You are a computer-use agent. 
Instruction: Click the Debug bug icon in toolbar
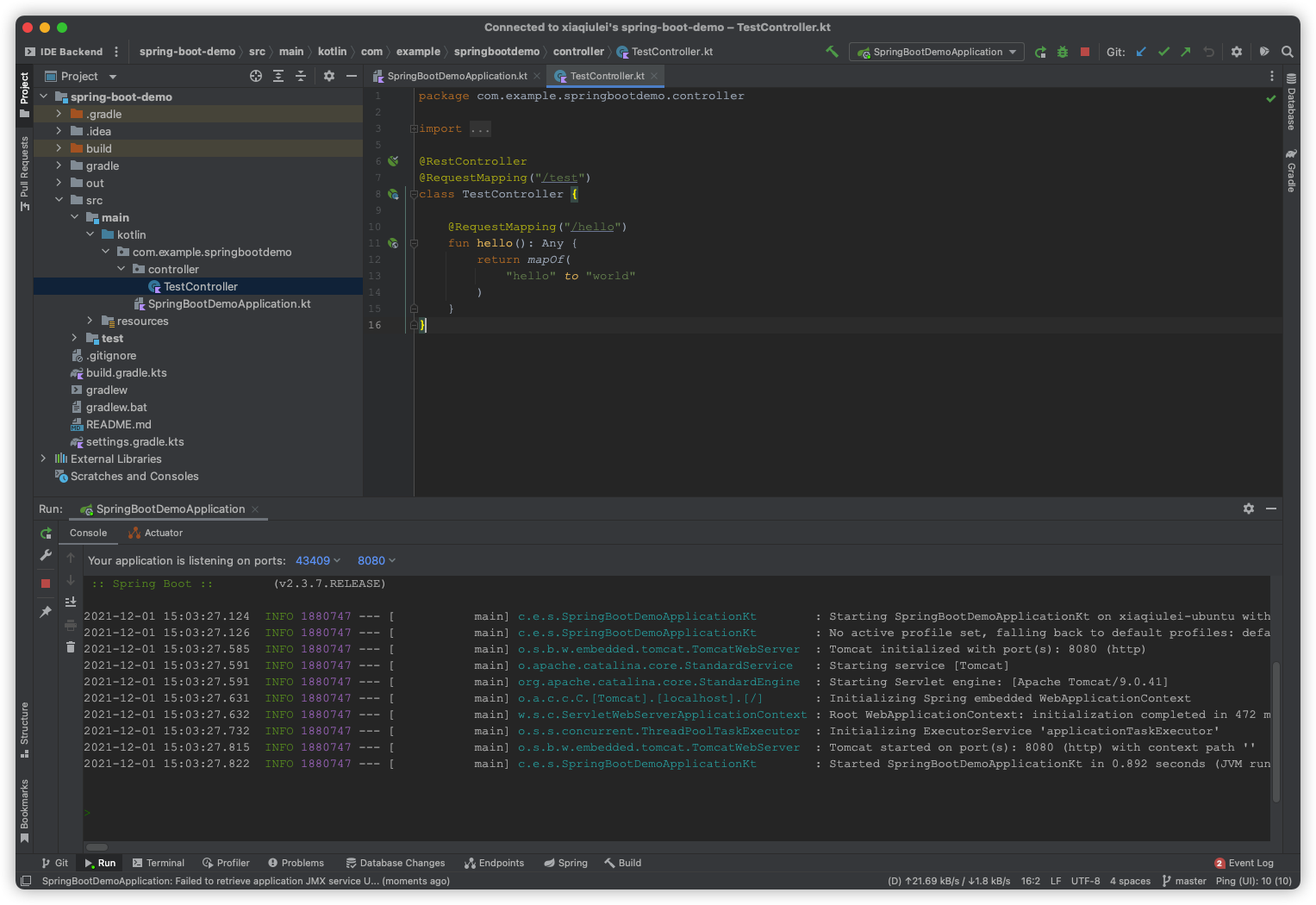point(1063,52)
